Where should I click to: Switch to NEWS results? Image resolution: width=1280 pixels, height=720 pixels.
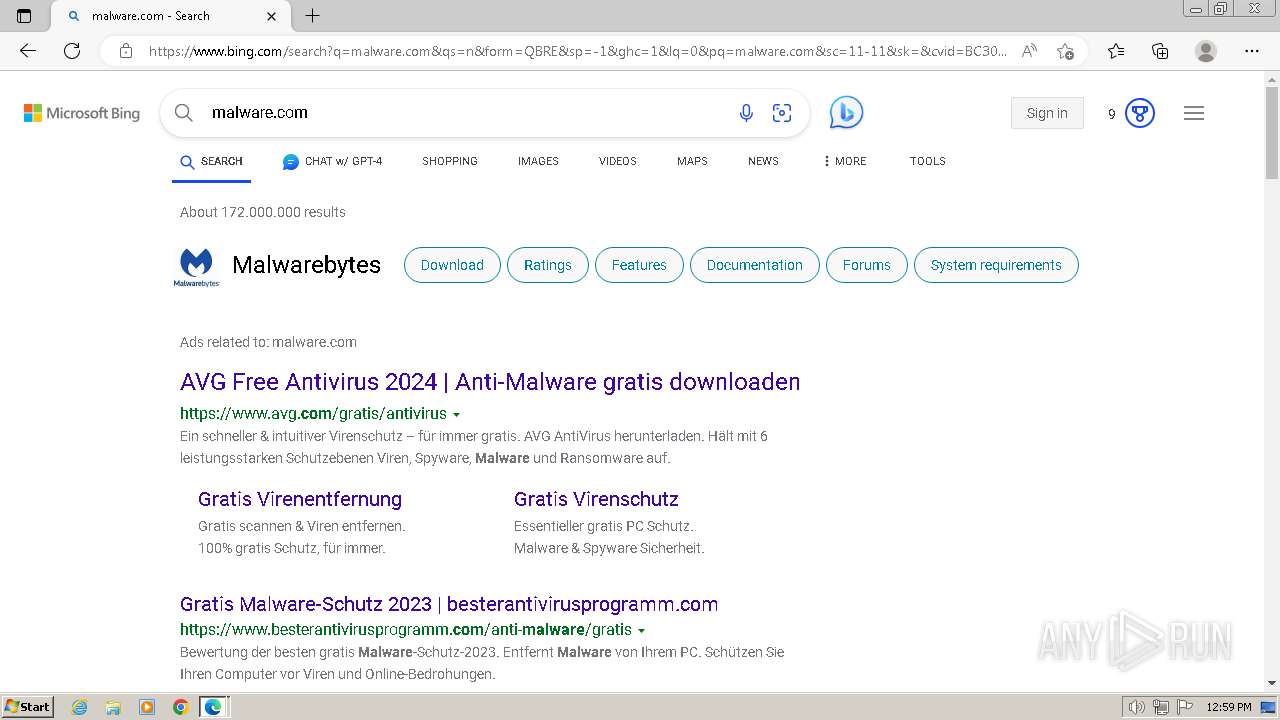763,161
